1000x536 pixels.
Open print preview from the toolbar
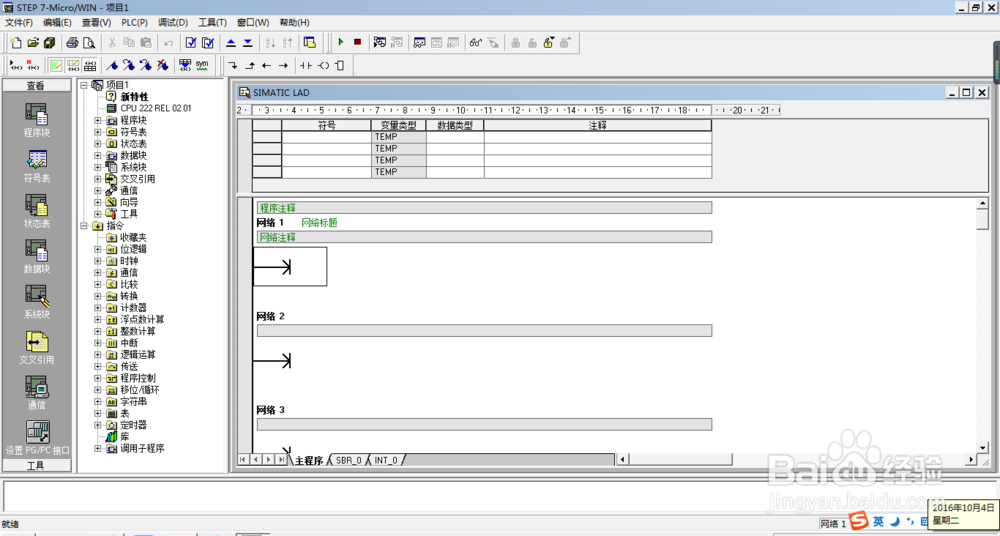[x=89, y=43]
